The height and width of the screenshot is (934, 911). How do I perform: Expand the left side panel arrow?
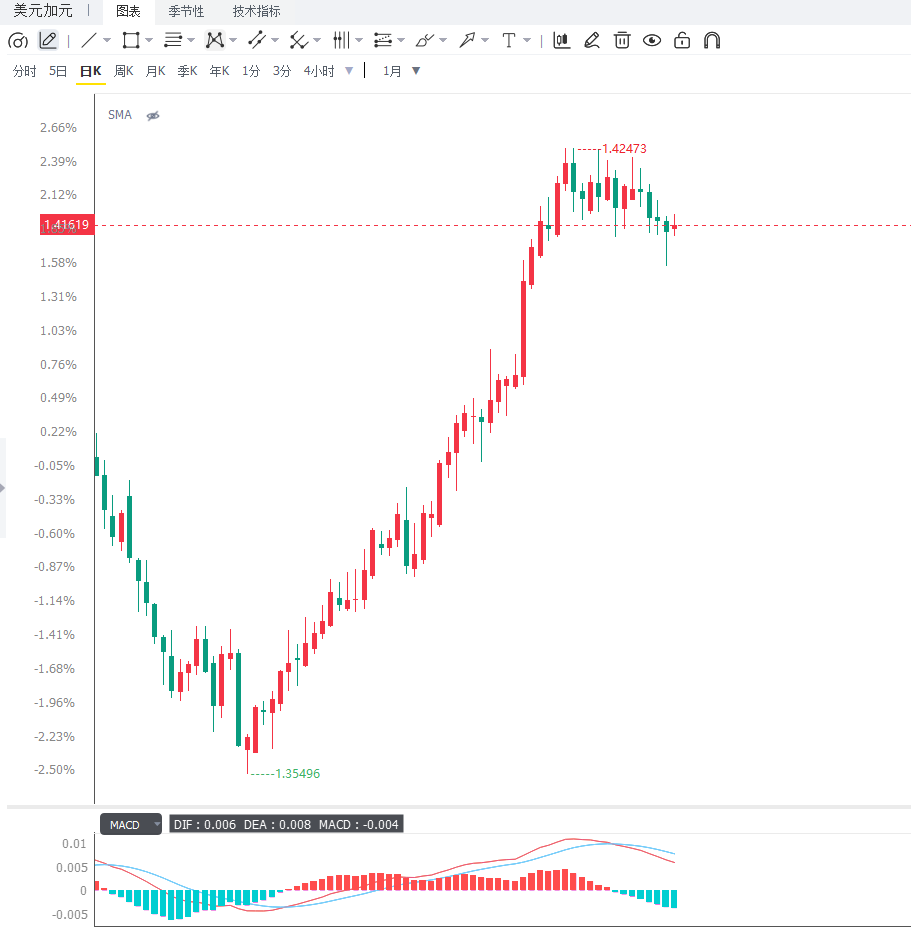pyautogui.click(x=2, y=488)
